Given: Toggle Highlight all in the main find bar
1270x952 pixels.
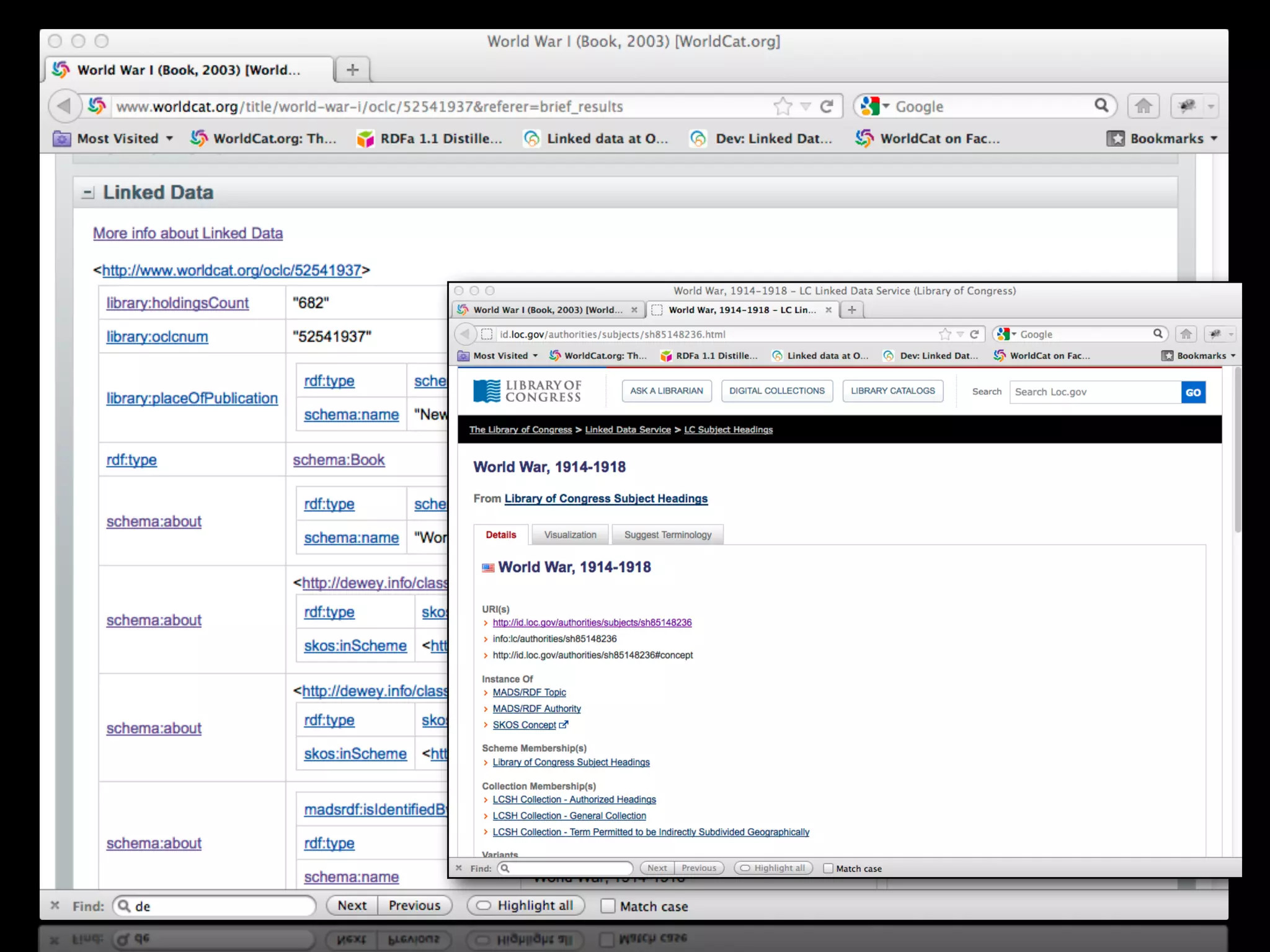Looking at the screenshot, I should [x=525, y=906].
